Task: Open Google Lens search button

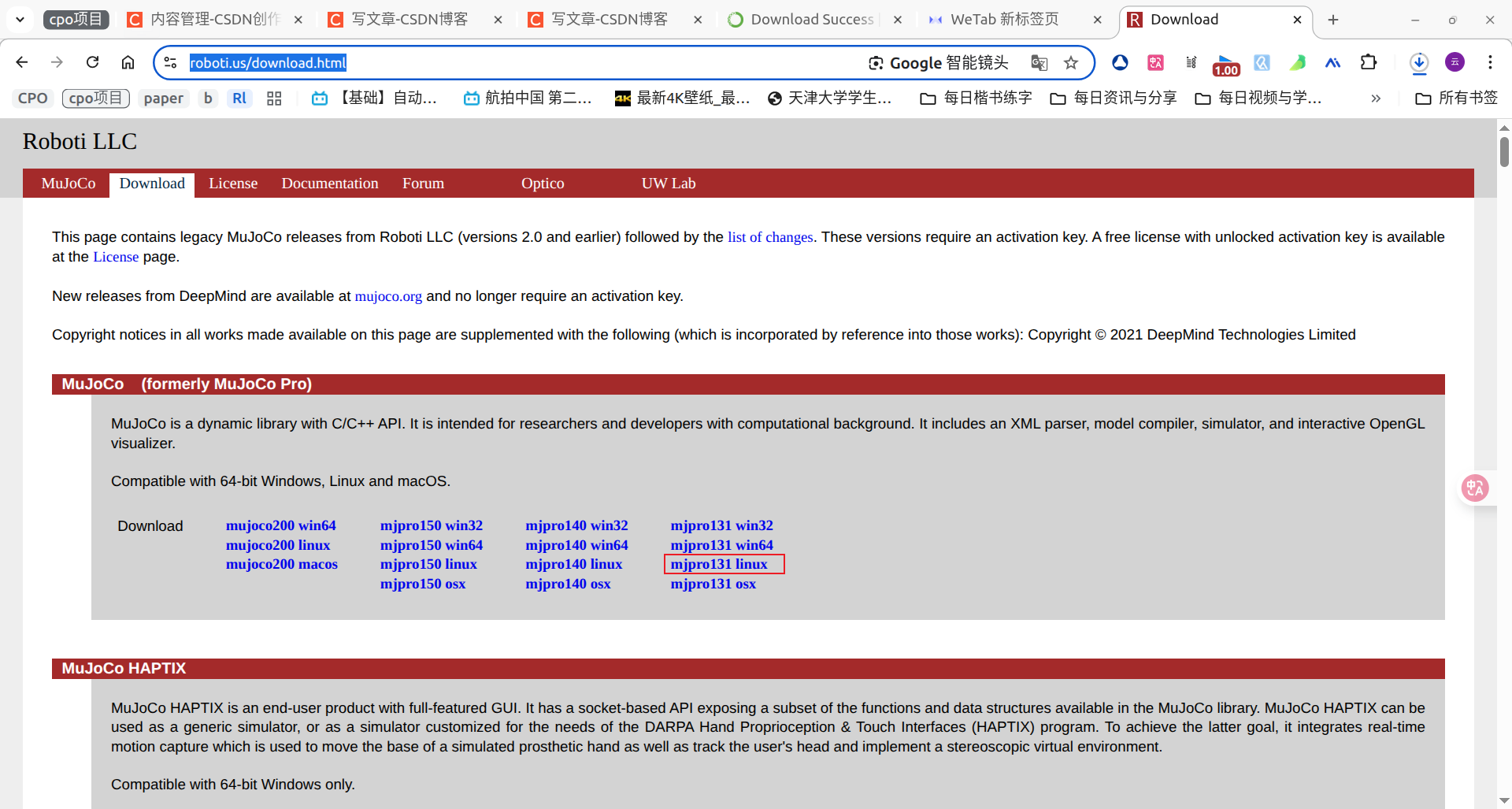Action: tap(938, 63)
